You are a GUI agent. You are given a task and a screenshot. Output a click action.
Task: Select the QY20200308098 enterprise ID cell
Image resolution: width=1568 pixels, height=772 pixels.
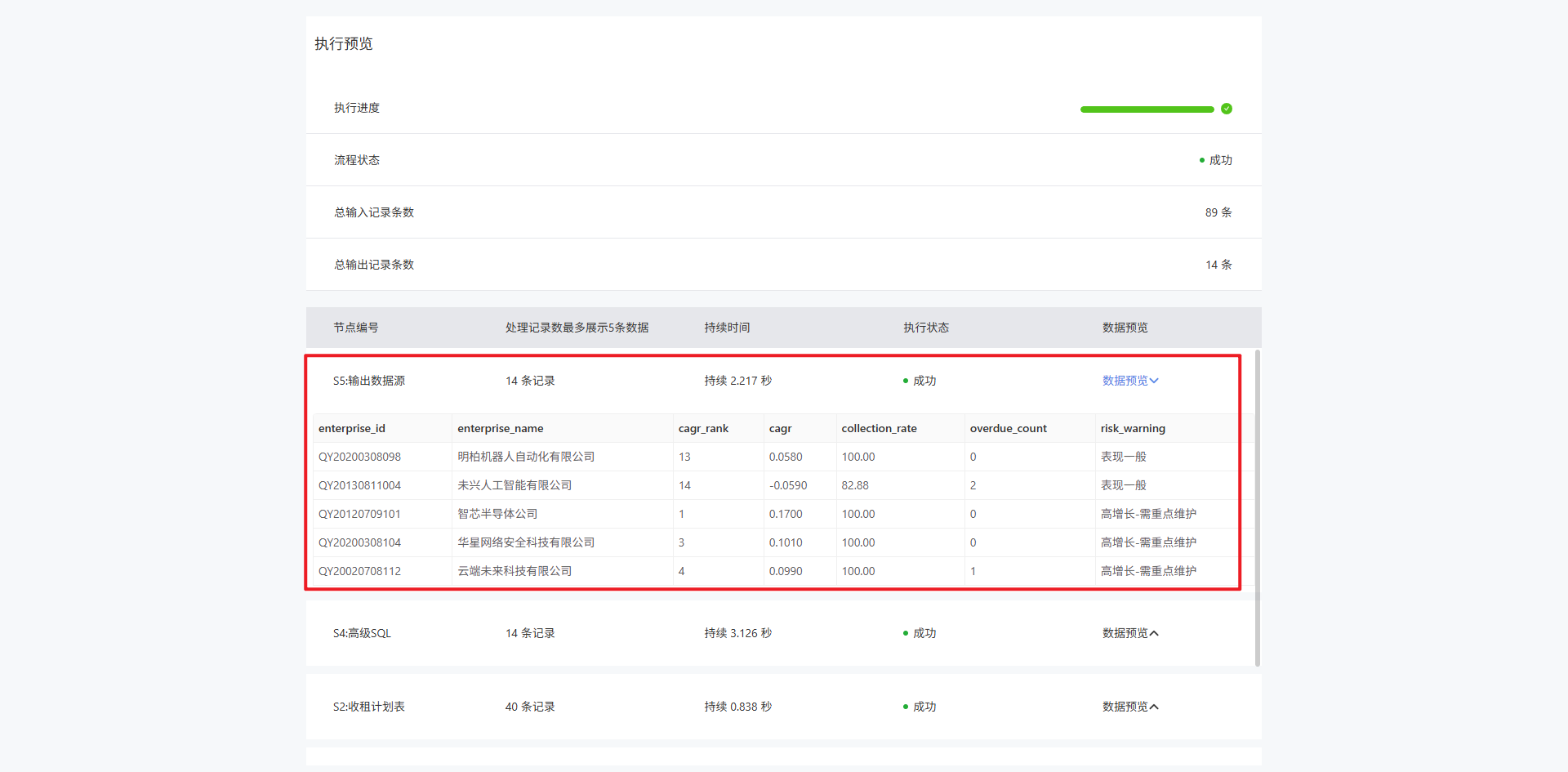click(359, 457)
